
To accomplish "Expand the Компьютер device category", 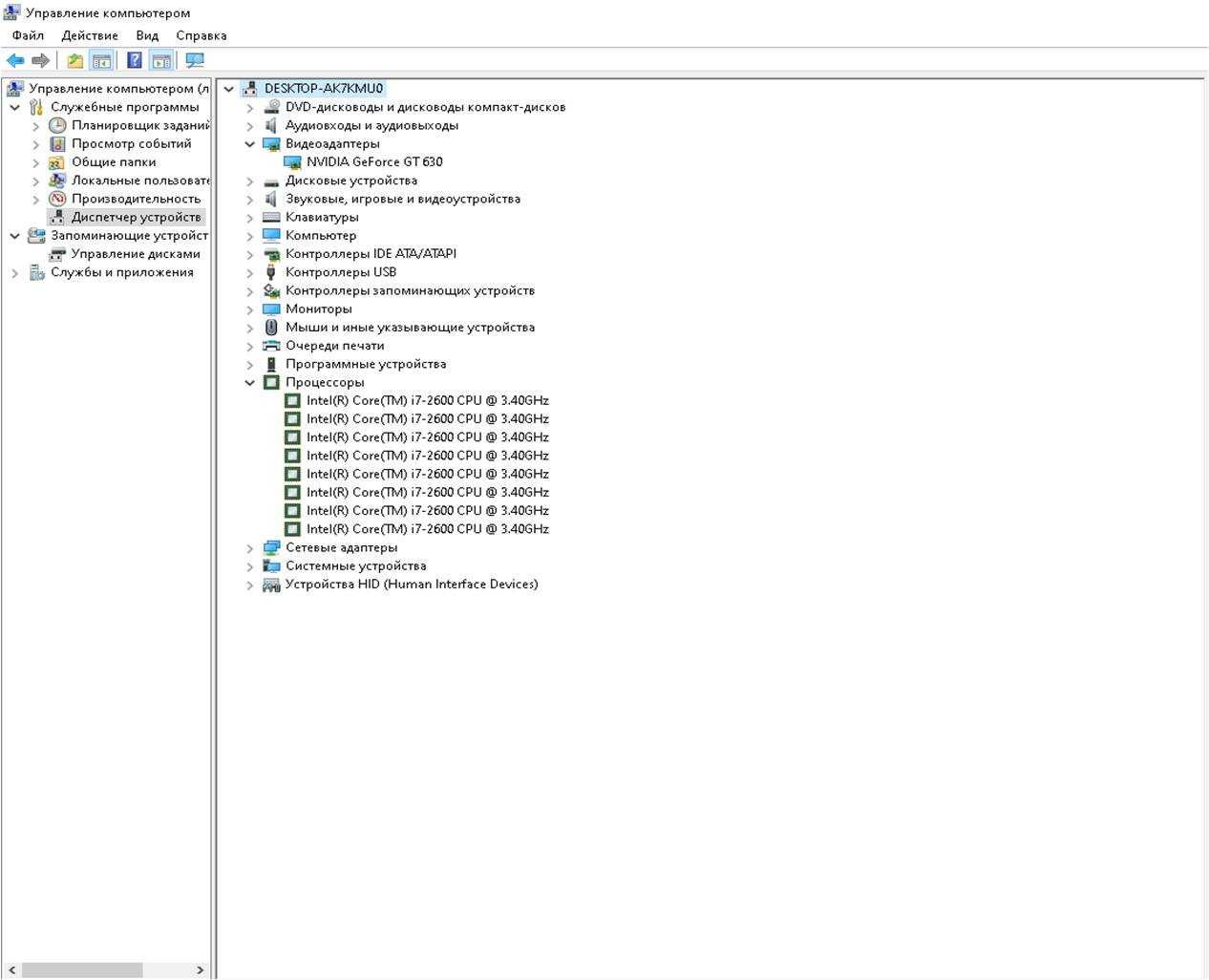I will click(x=250, y=236).
